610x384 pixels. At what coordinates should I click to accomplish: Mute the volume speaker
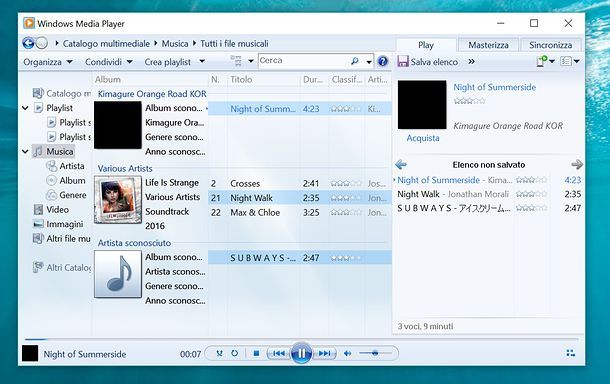click(347, 353)
